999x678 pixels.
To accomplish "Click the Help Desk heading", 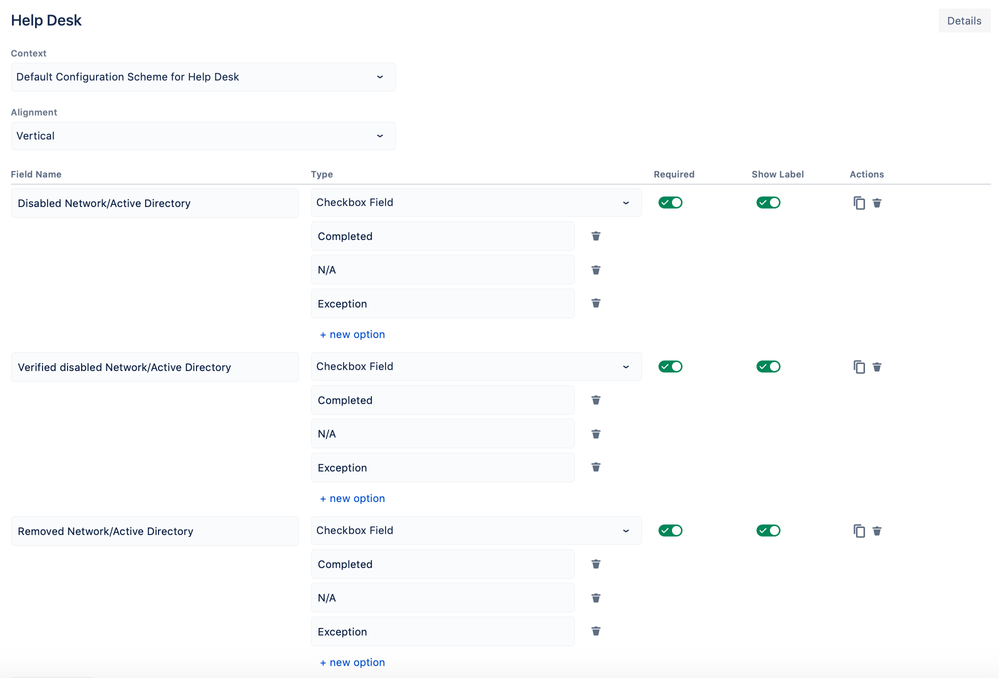I will pos(46,20).
